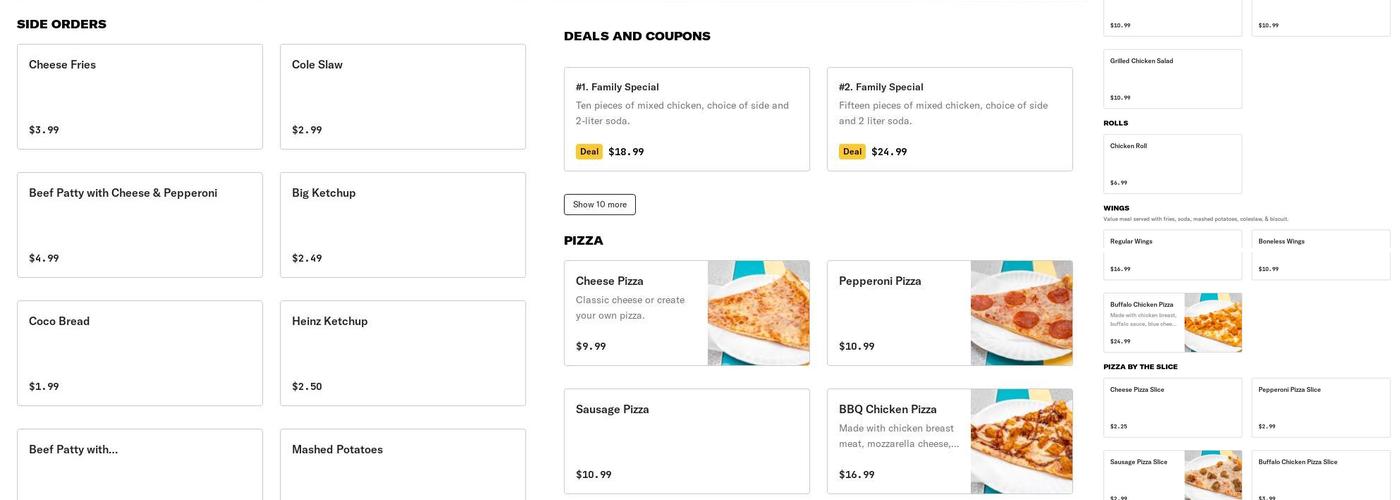The width and height of the screenshot is (1400, 500).
Task: Open the Coco Bread menu item
Action: click(x=139, y=353)
